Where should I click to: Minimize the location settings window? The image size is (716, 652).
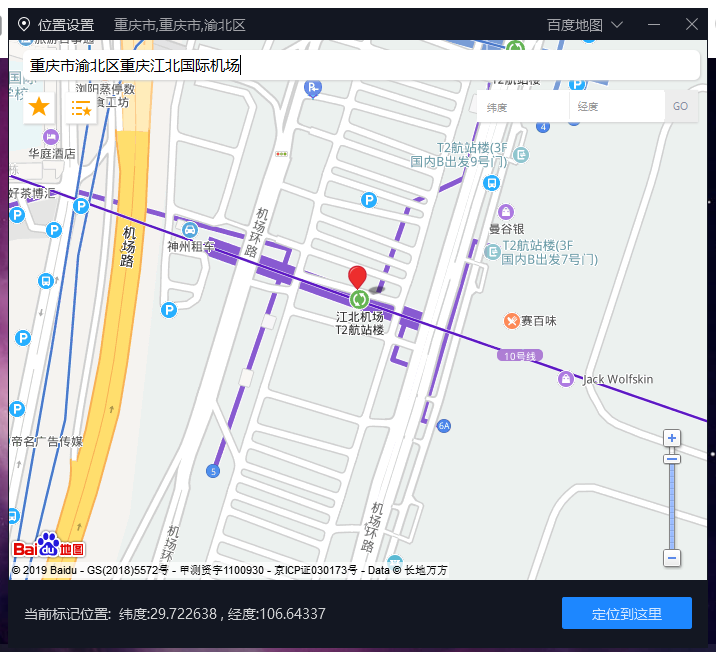[654, 24]
